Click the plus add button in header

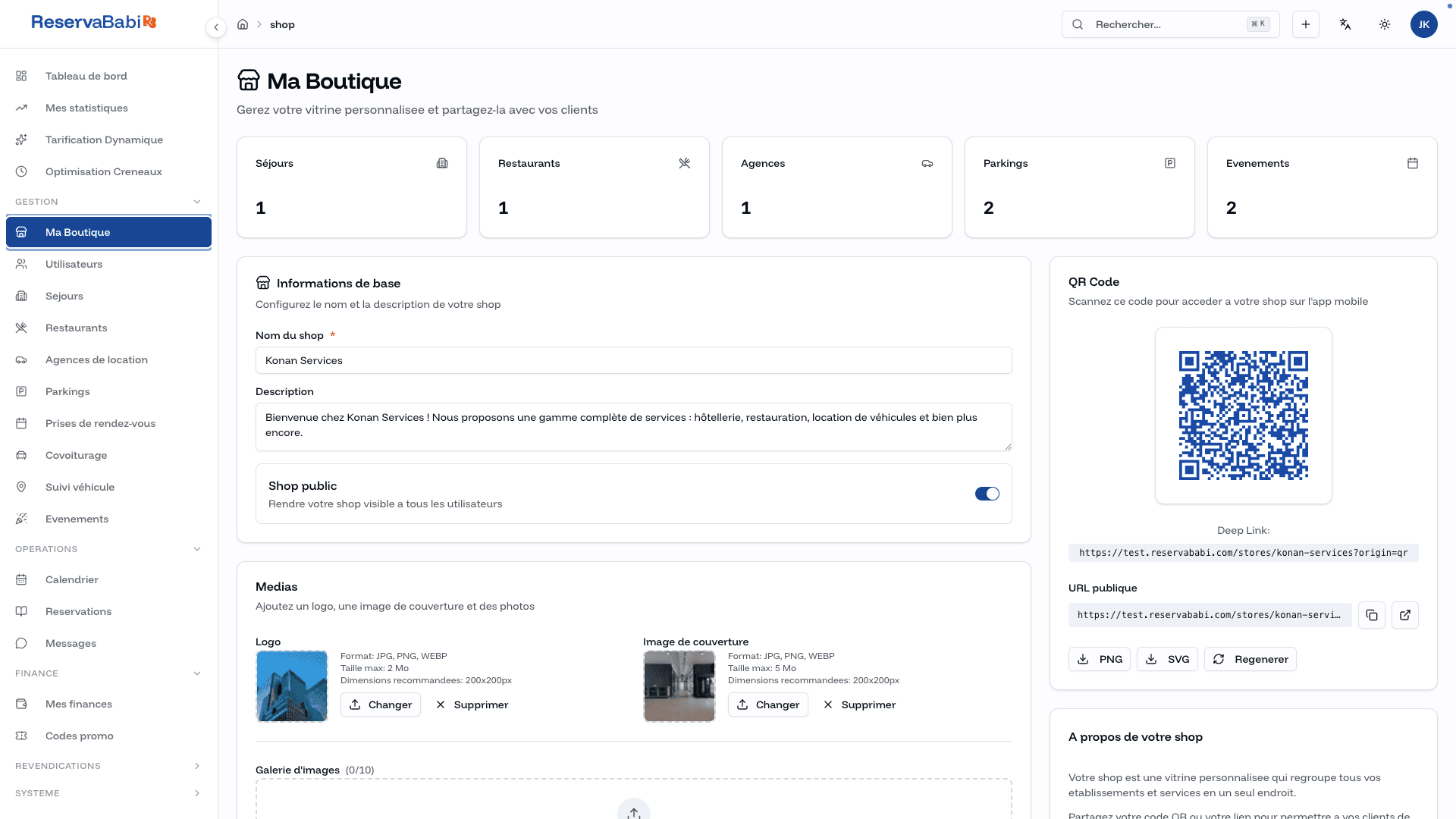(x=1305, y=24)
